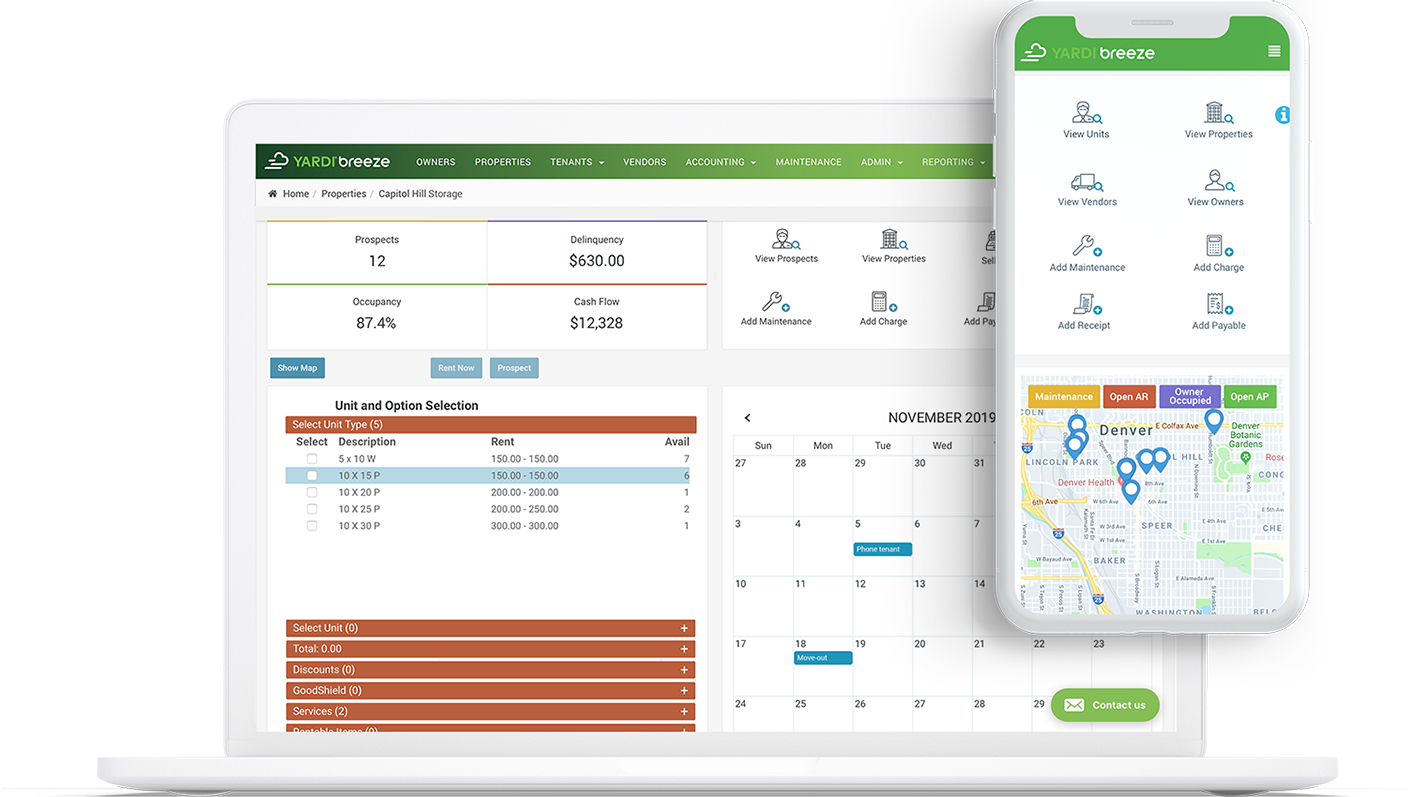Open the Properties menu item
Image resolution: width=1416 pixels, height=797 pixels.
[x=503, y=162]
